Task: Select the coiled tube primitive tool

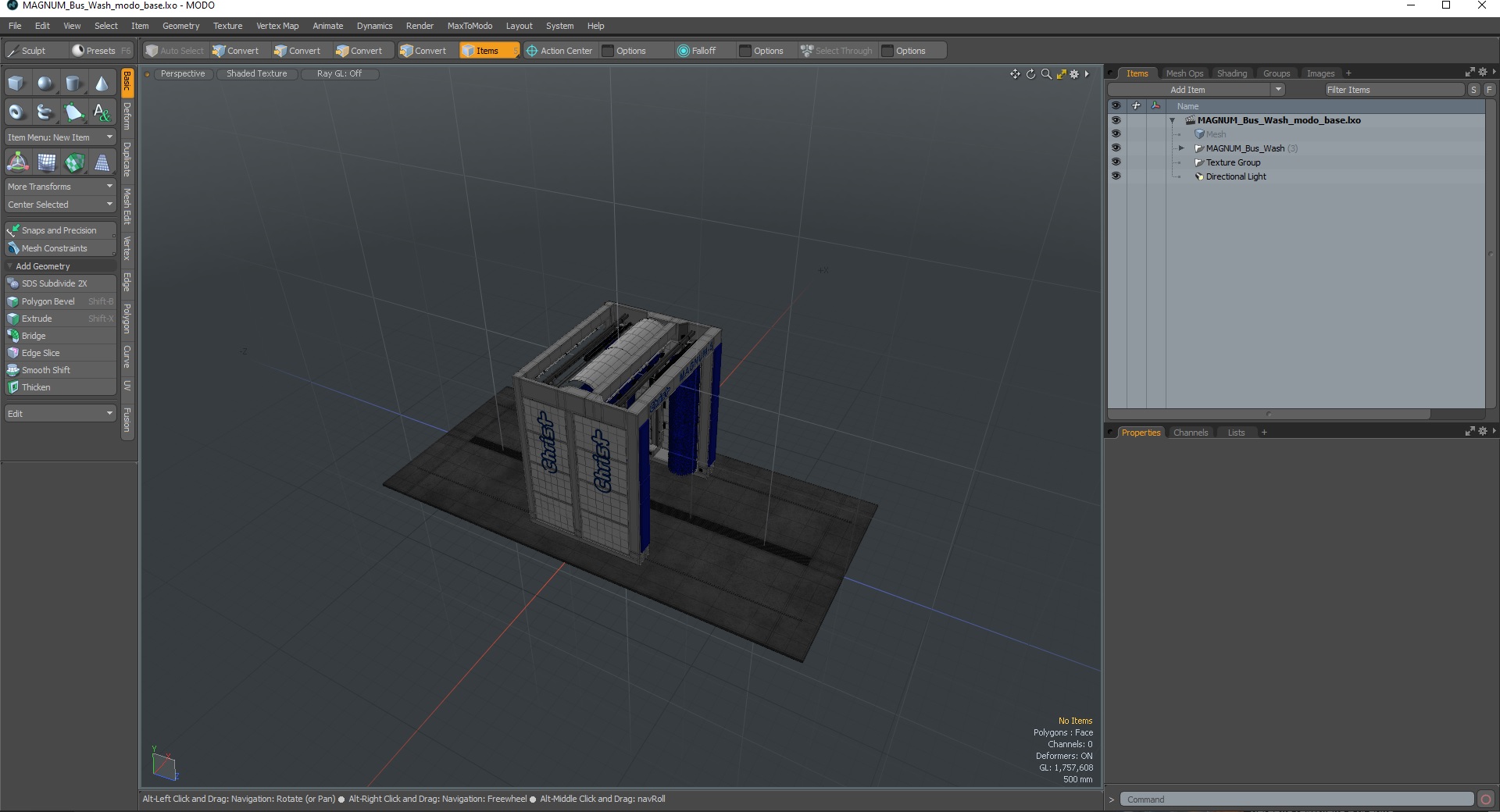Action: (x=45, y=112)
